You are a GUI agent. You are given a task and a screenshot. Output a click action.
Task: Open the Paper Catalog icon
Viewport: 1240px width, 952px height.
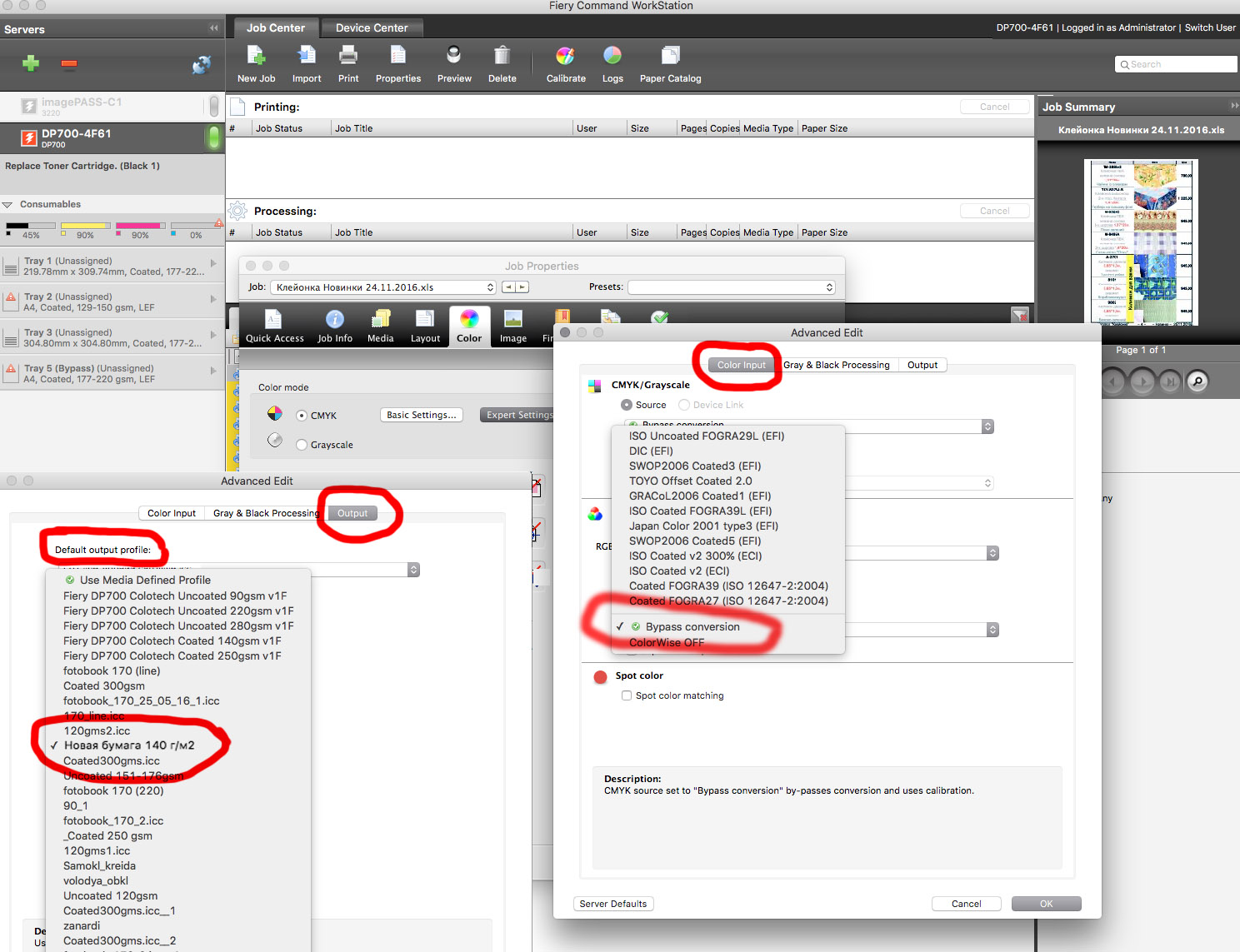(670, 56)
